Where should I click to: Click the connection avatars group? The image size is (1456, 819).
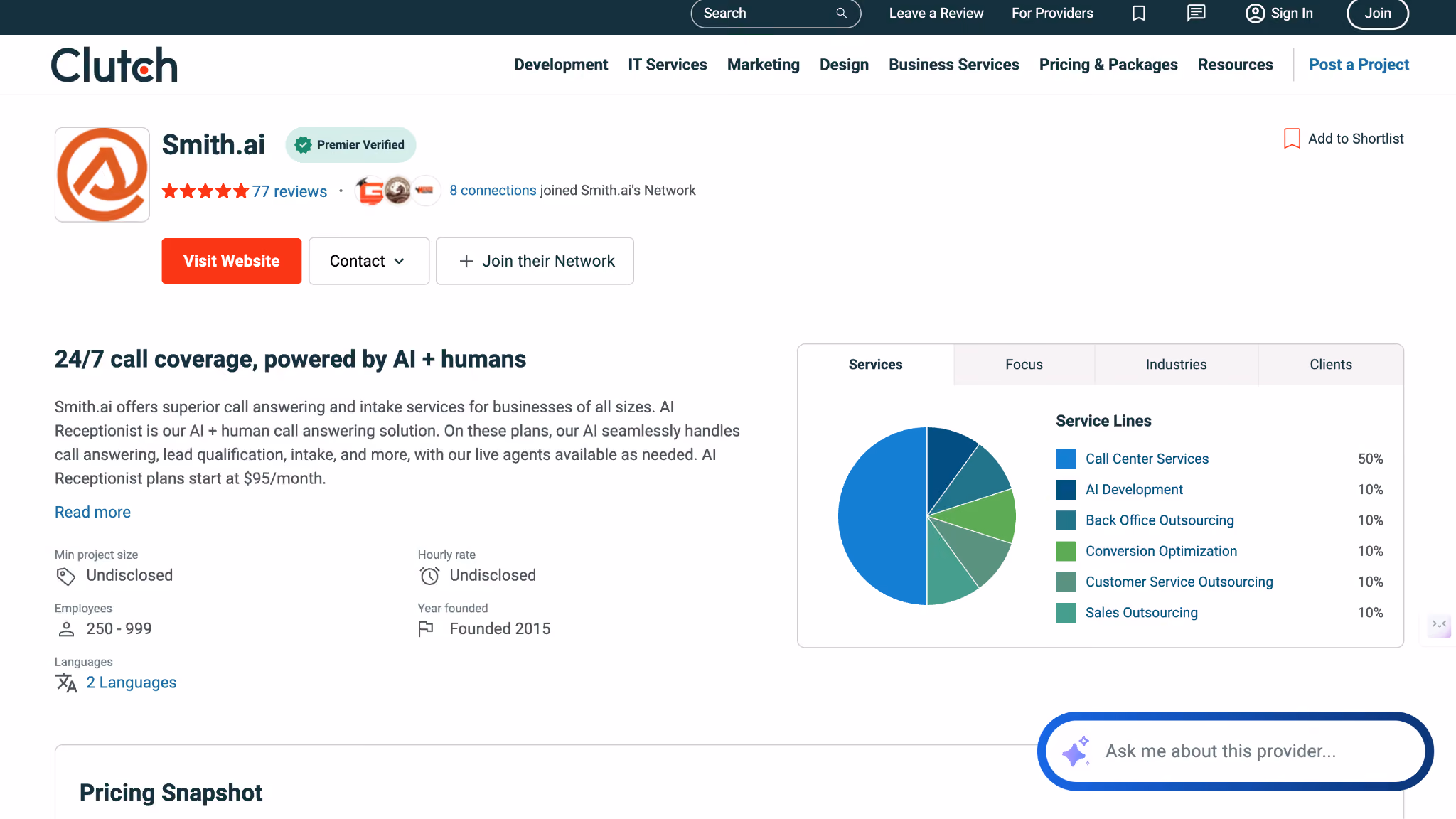click(x=398, y=191)
